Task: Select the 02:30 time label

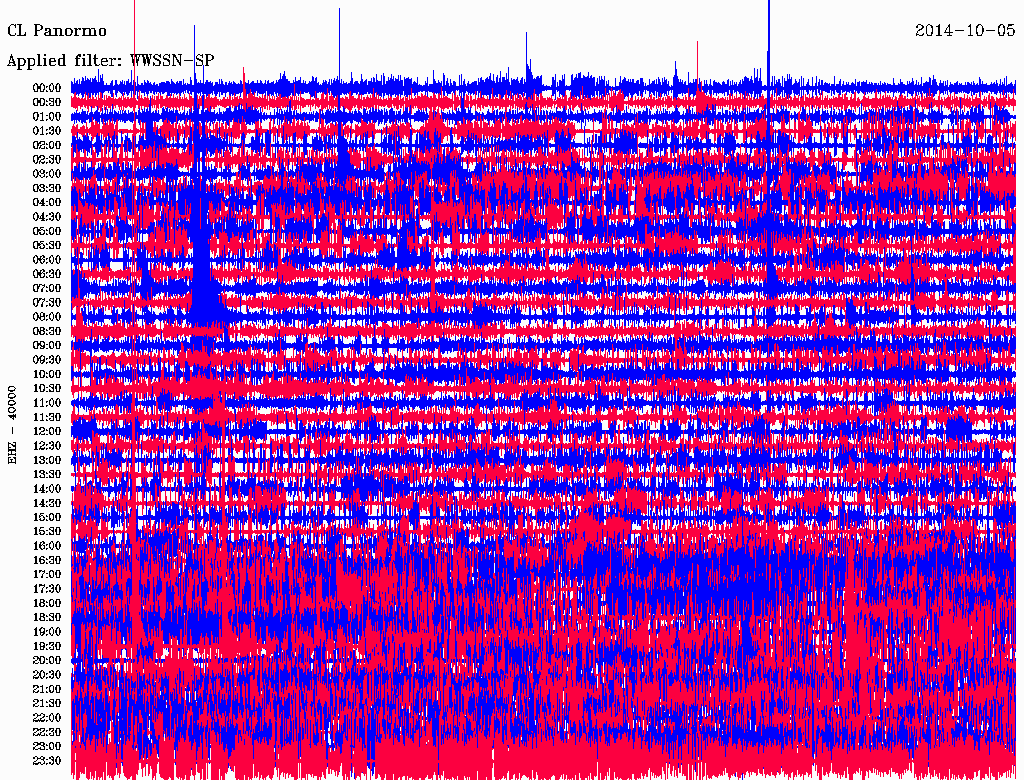Action: (47, 159)
